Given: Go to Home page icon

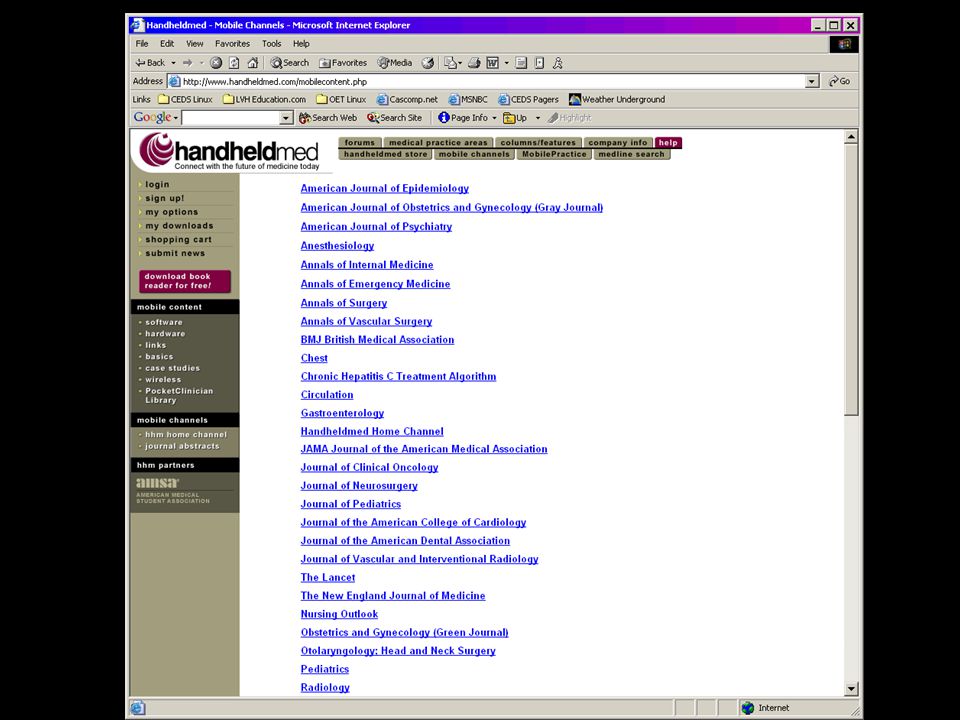Looking at the screenshot, I should (x=252, y=62).
